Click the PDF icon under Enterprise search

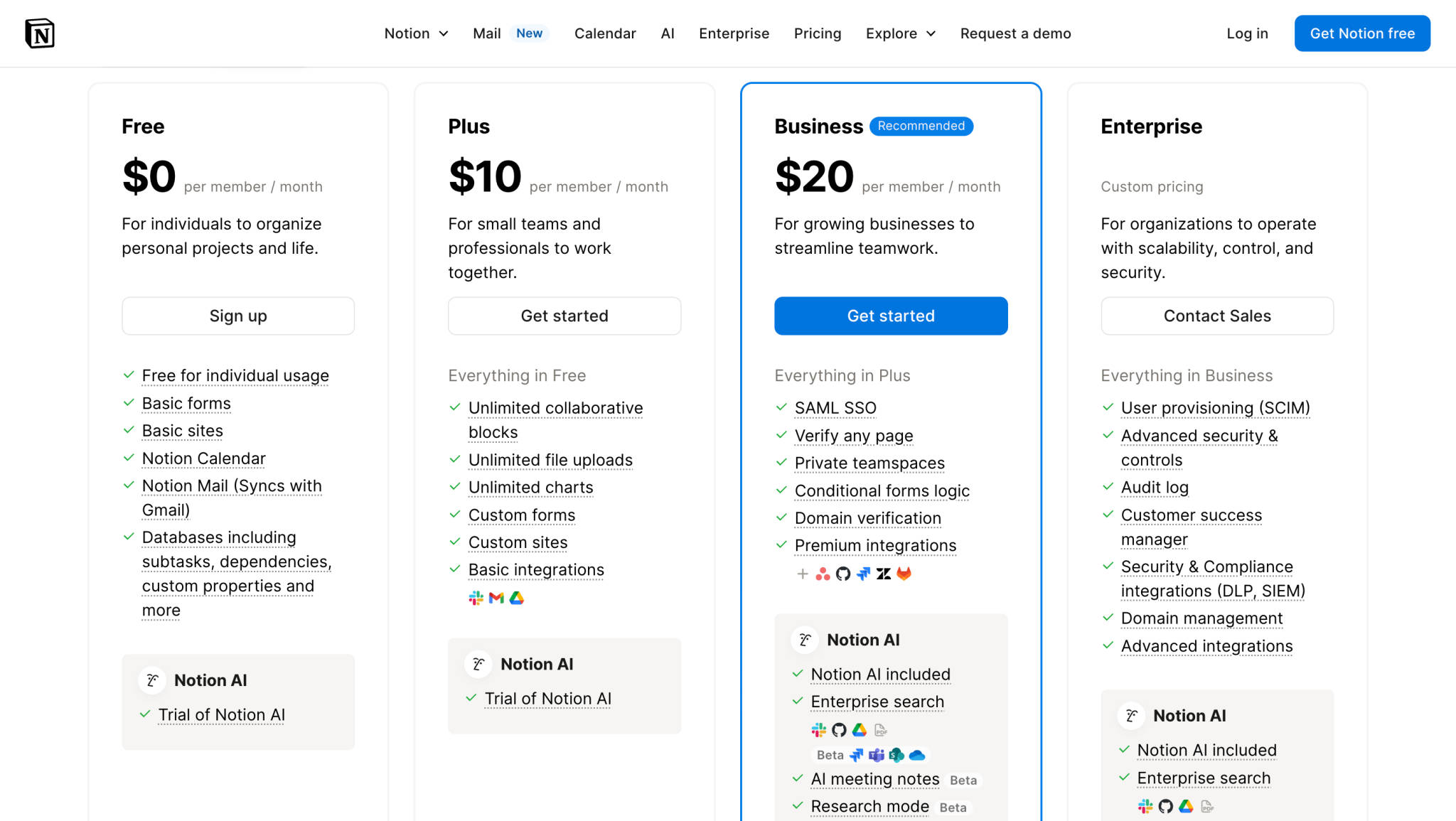(881, 730)
